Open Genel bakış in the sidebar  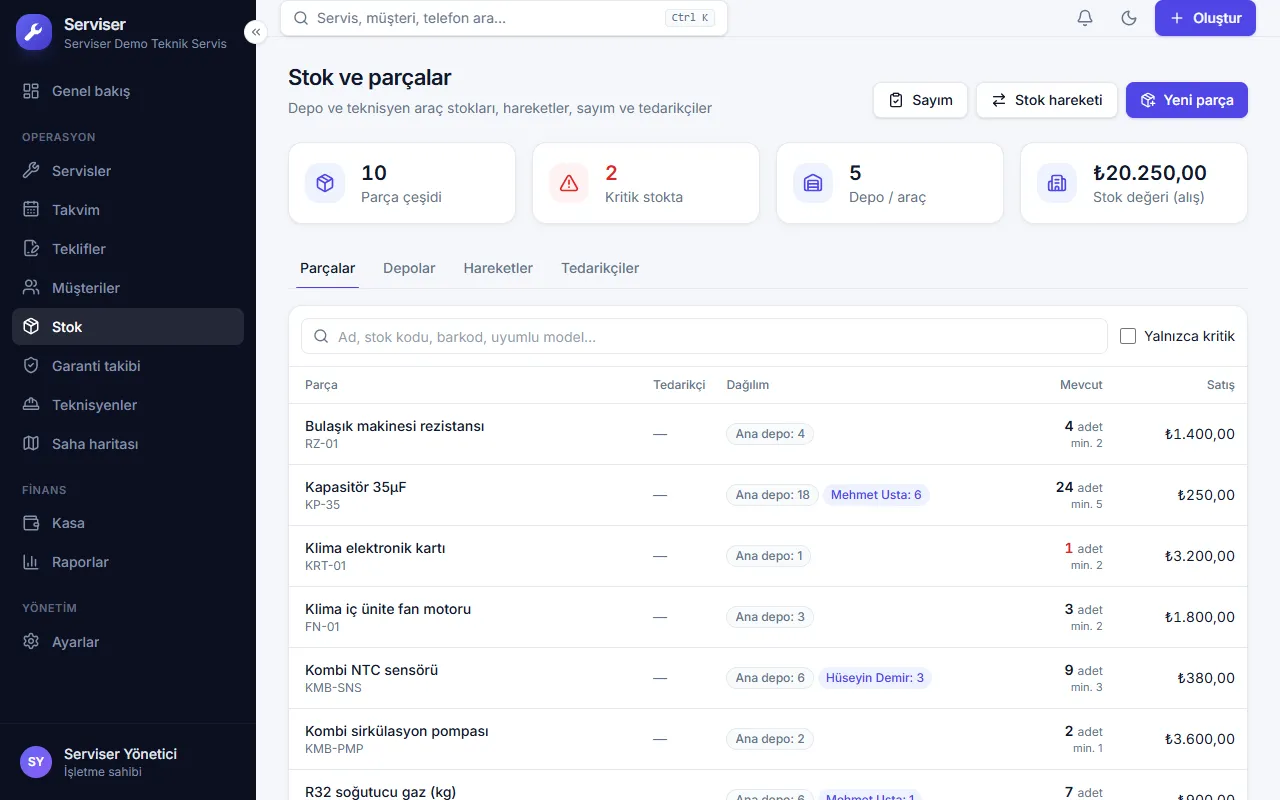point(128,91)
